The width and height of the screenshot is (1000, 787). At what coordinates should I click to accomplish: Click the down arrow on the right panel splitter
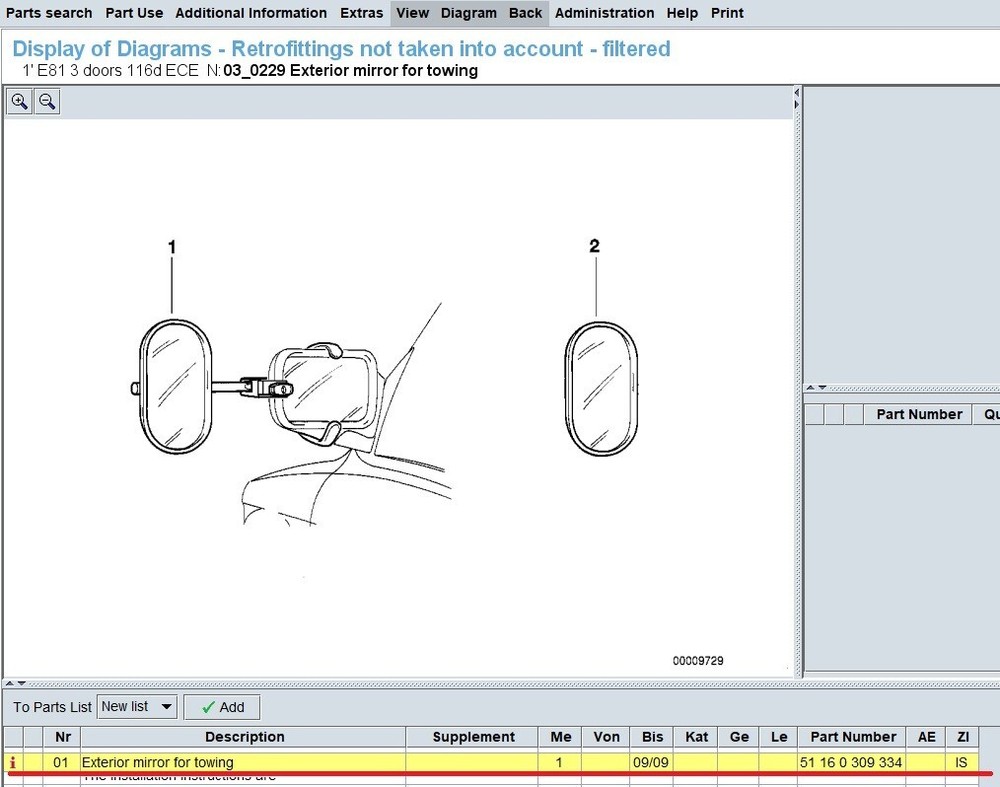(x=822, y=388)
